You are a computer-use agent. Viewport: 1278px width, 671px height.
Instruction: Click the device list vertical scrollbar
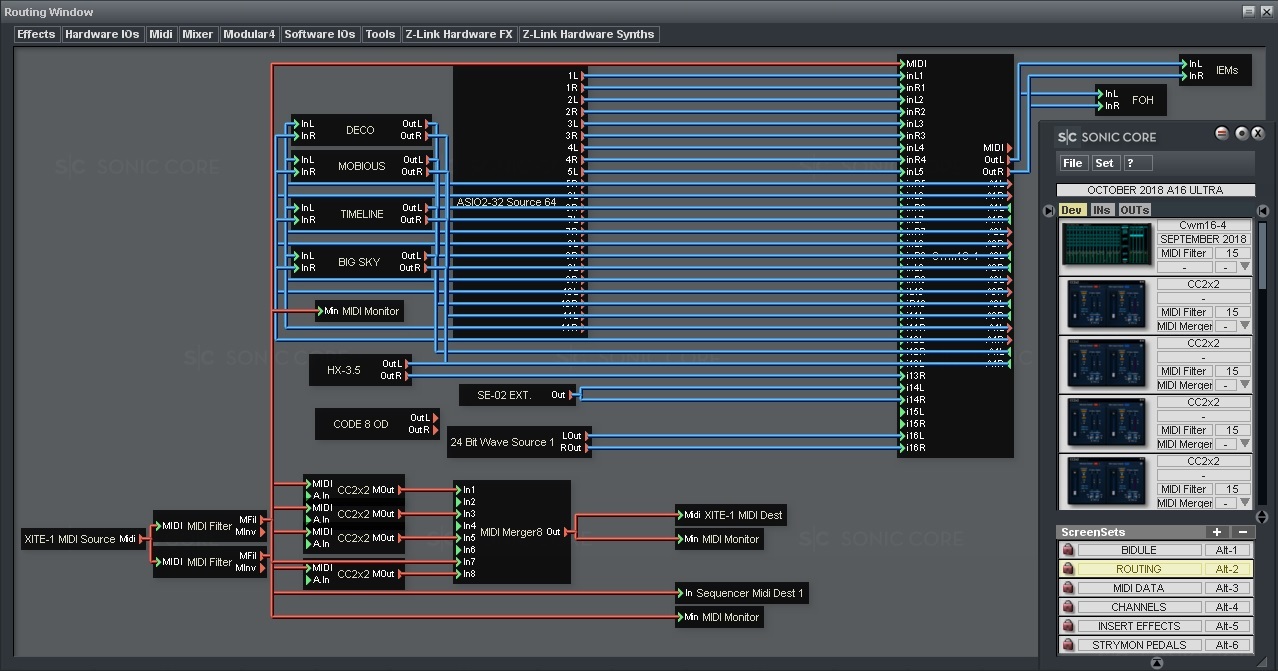click(1262, 300)
